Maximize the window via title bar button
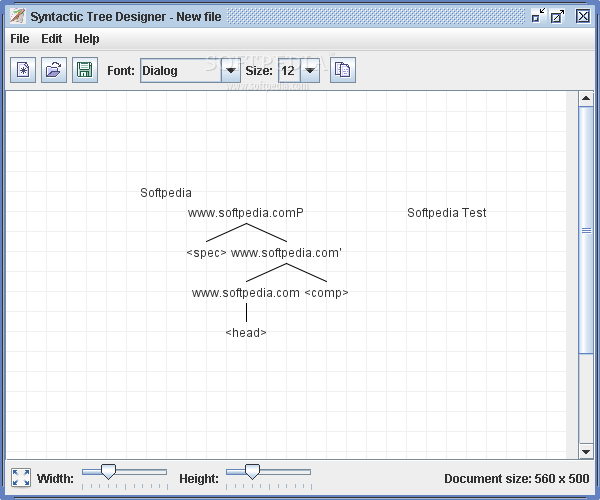 (x=557, y=16)
